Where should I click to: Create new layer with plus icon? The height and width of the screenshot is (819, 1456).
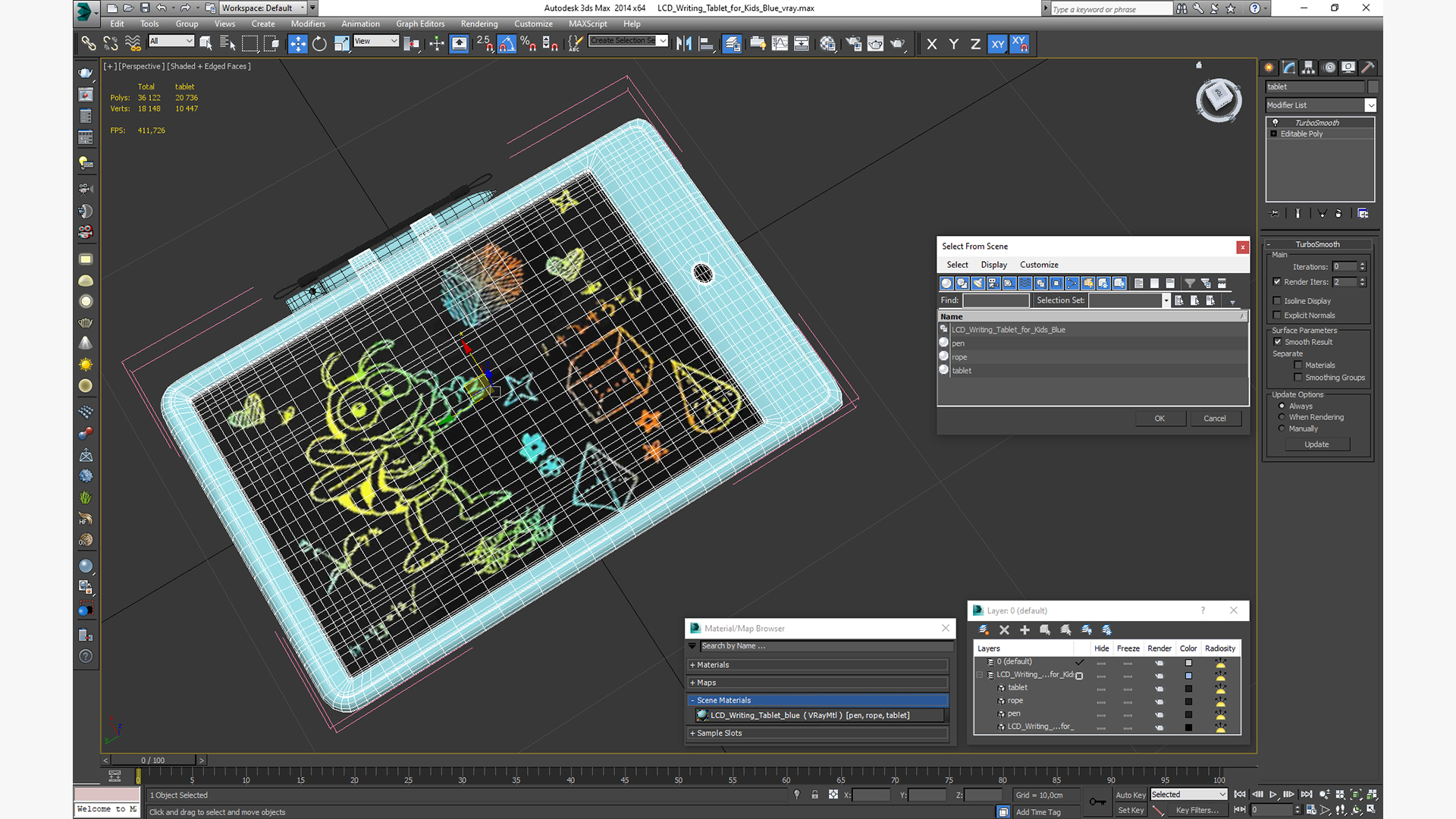point(1025,630)
